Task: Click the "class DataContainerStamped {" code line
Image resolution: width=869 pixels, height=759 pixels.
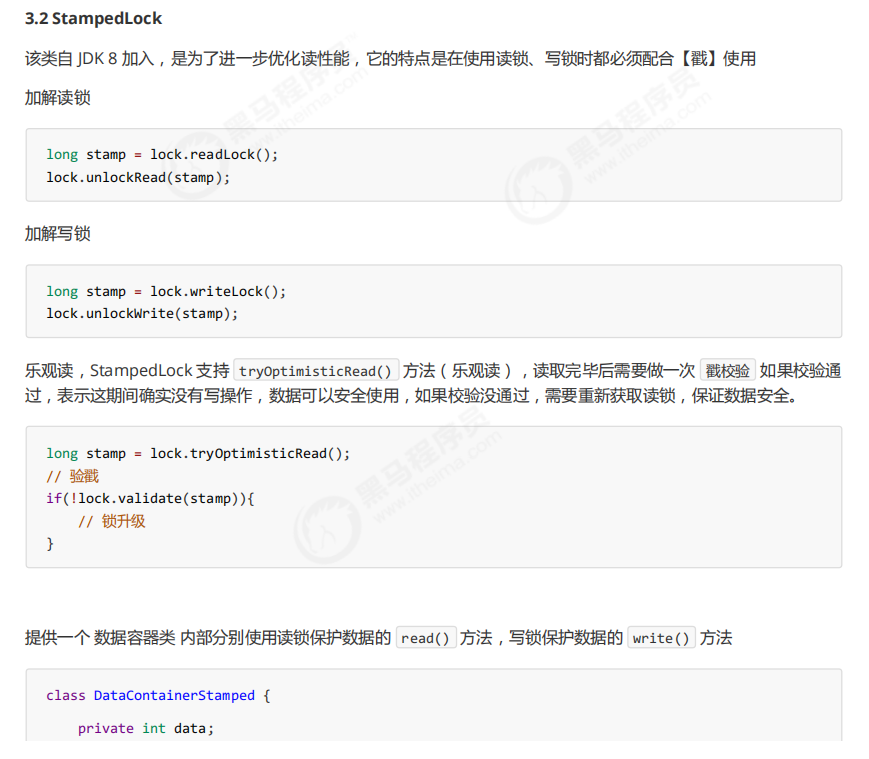Action: tap(158, 695)
